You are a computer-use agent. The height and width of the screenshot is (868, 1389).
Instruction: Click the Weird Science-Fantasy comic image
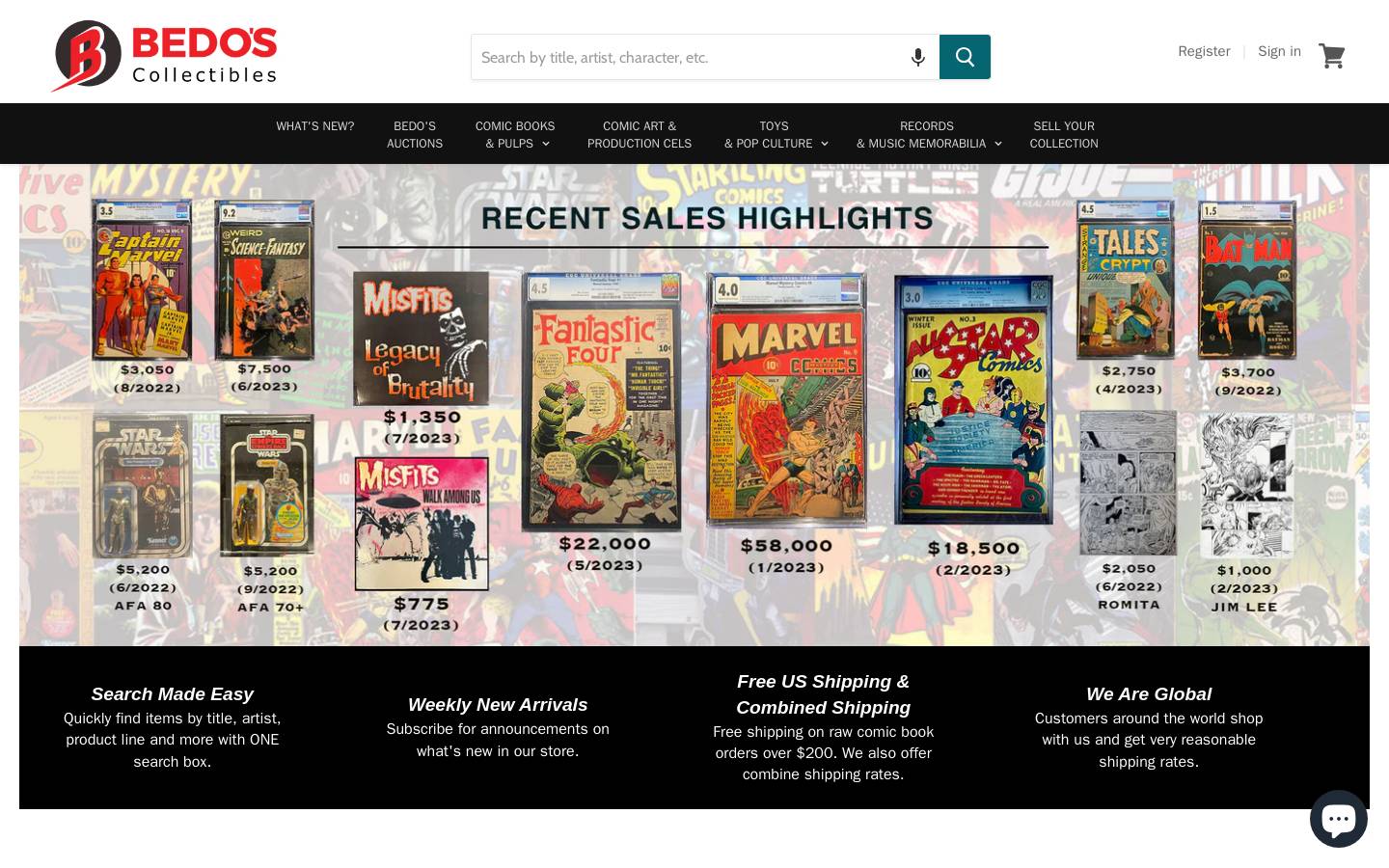264,280
